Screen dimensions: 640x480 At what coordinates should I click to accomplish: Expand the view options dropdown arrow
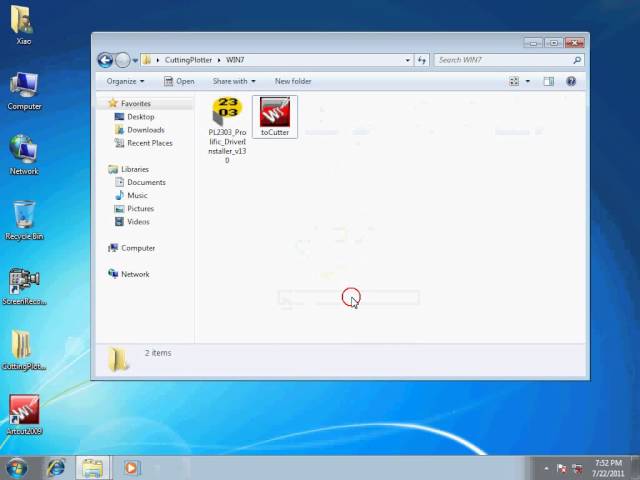(527, 81)
